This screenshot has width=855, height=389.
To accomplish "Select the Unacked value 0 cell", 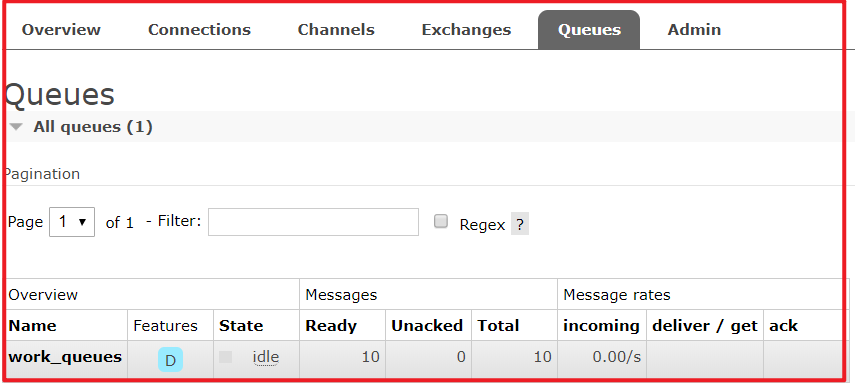I will [x=429, y=360].
